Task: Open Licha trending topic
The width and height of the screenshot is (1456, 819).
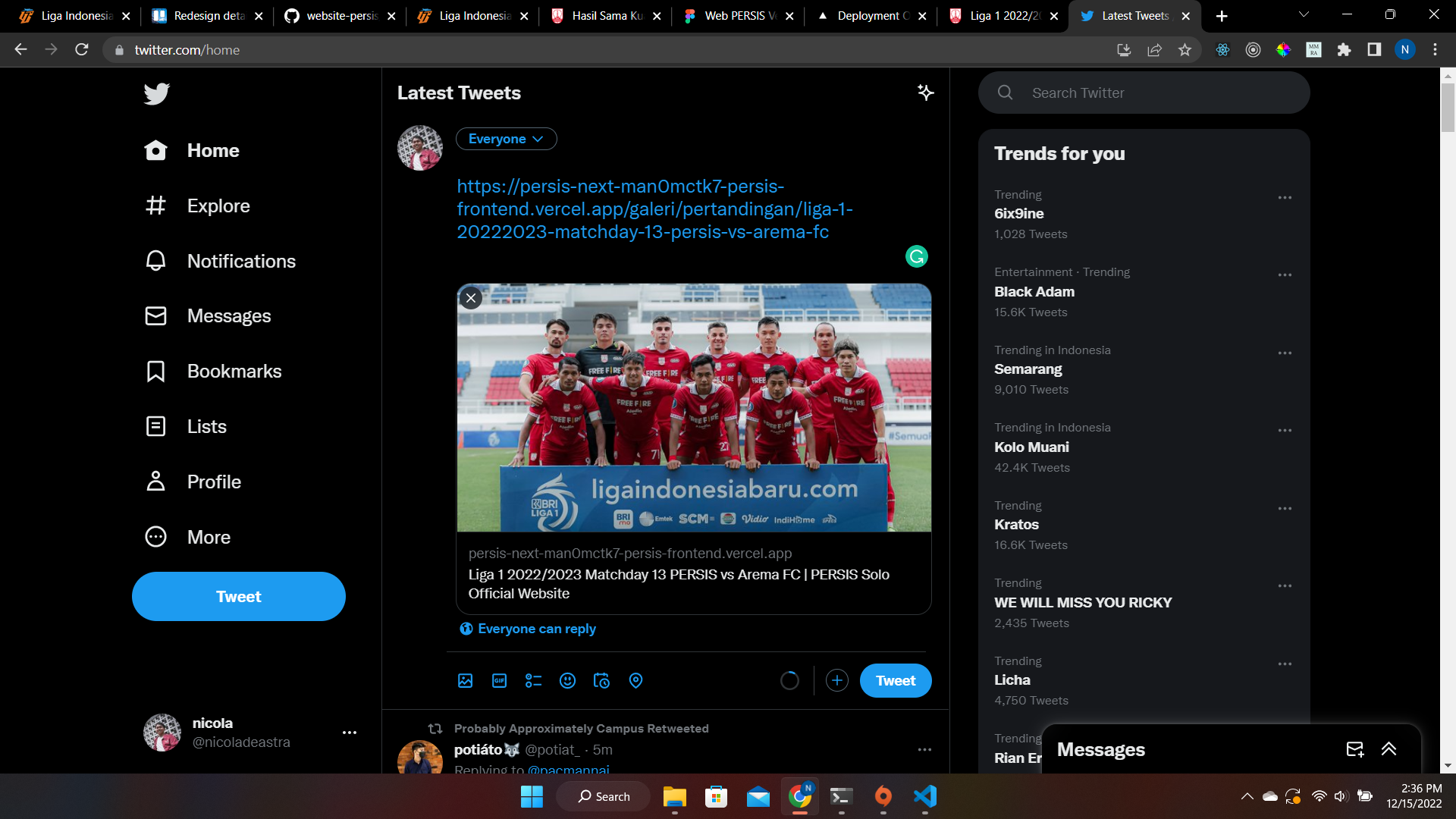Action: pyautogui.click(x=1012, y=680)
